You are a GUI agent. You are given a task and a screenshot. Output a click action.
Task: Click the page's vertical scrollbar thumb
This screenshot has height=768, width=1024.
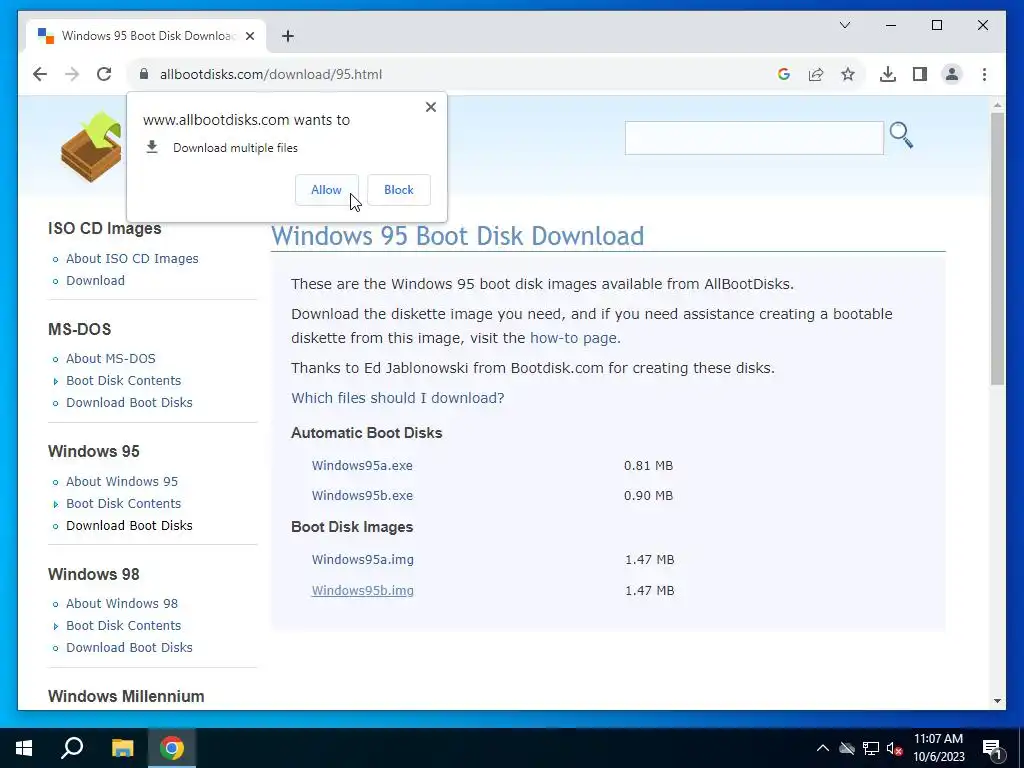click(997, 248)
